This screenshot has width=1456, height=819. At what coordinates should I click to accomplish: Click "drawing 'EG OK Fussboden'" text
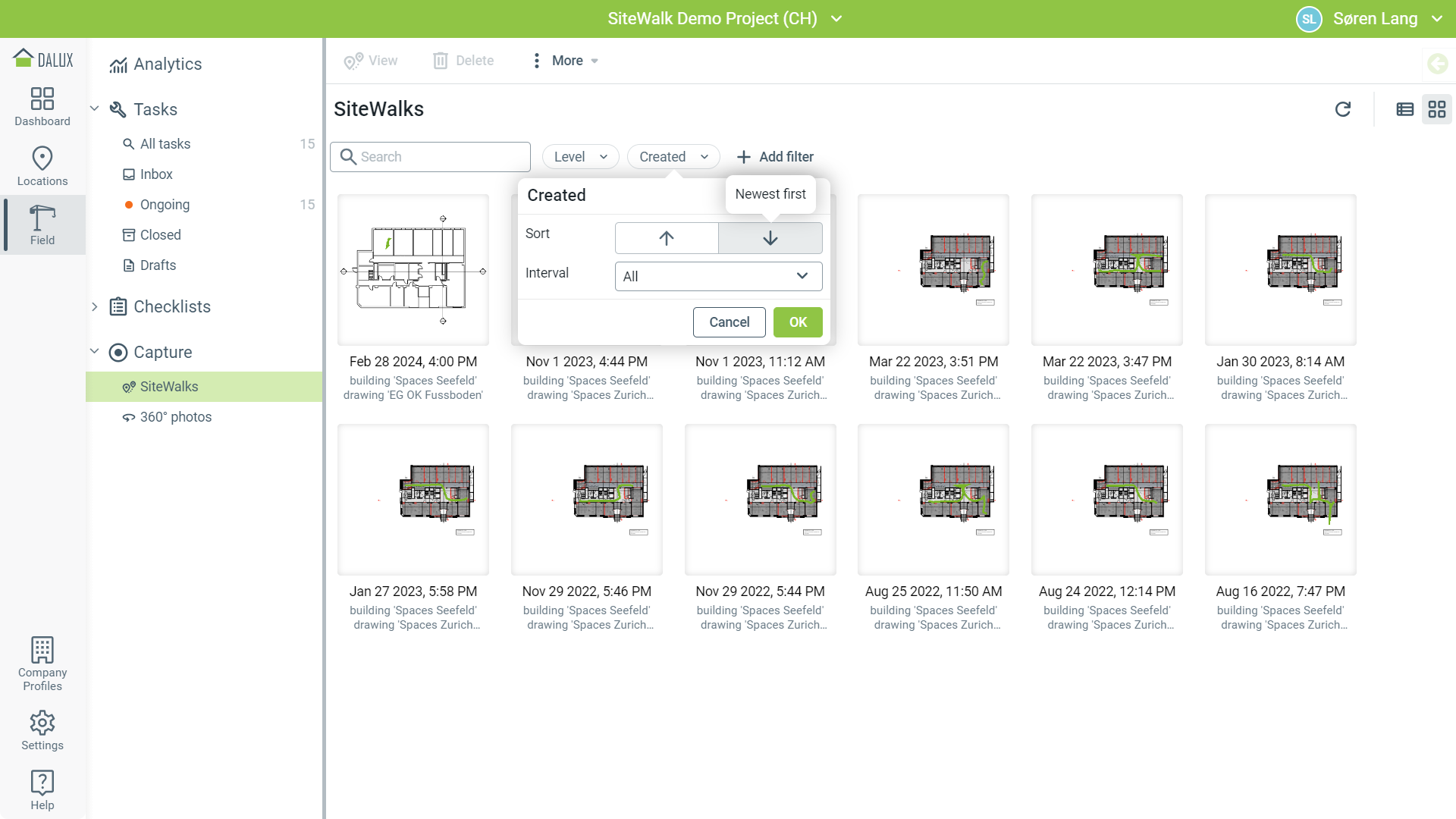click(413, 395)
